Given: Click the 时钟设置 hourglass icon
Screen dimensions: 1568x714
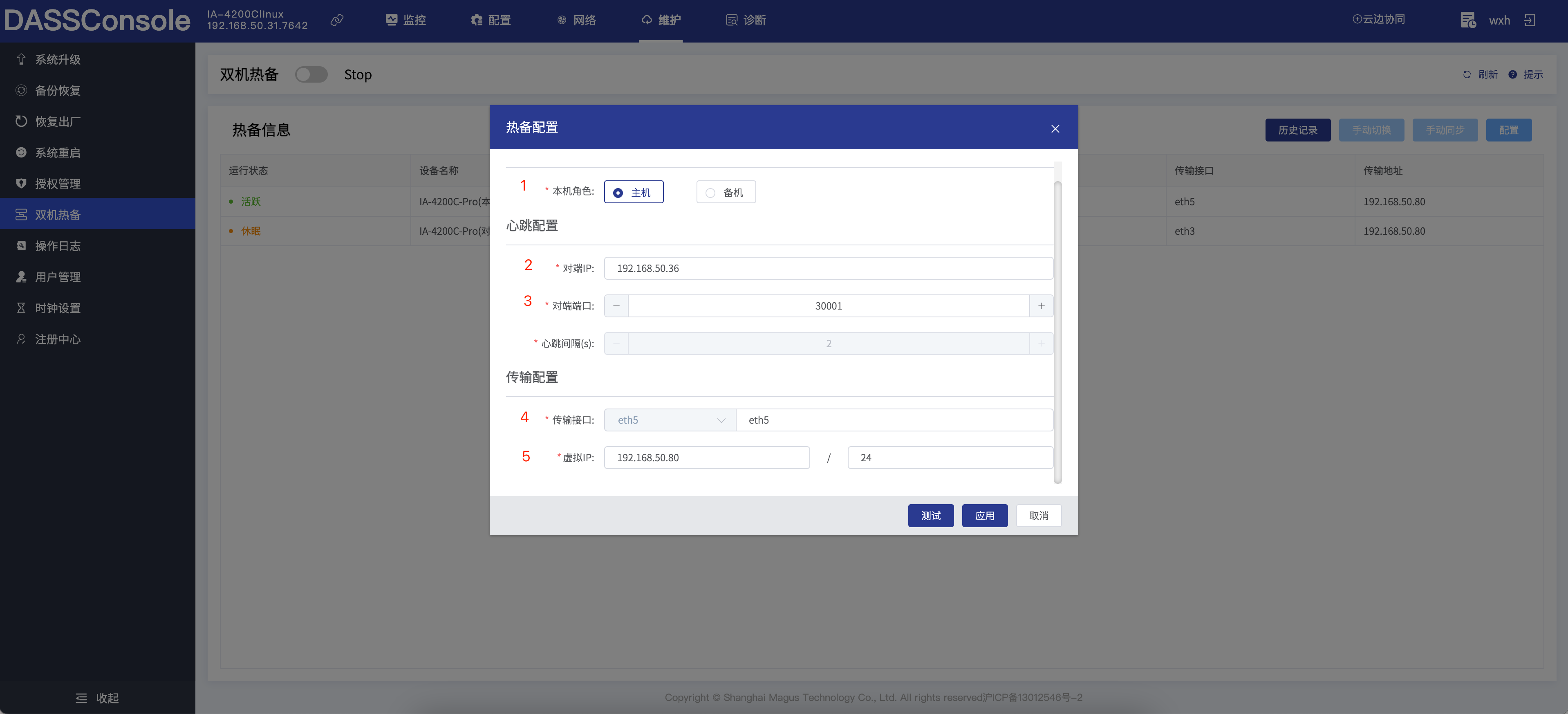Looking at the screenshot, I should 21,308.
